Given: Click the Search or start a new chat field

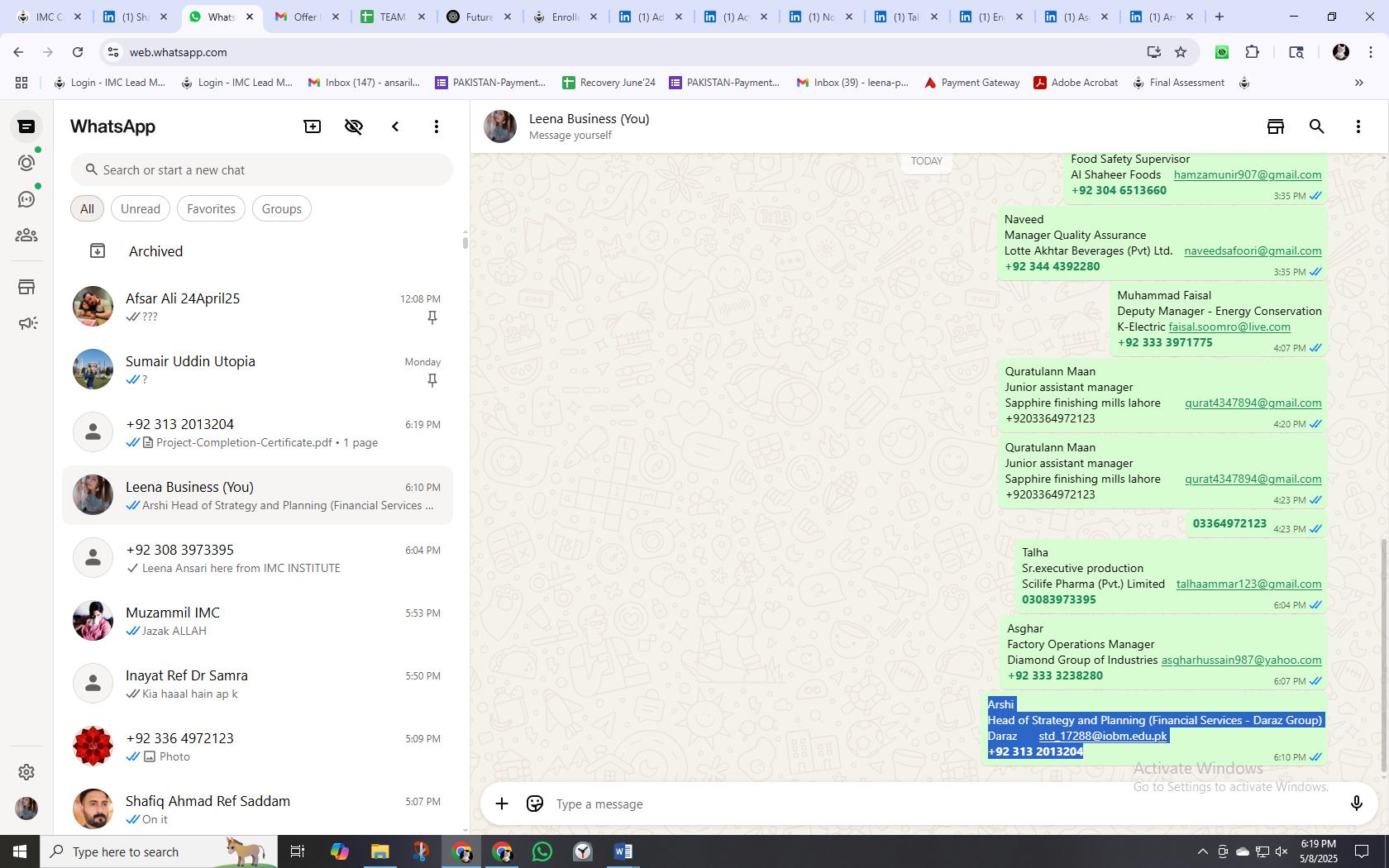Looking at the screenshot, I should pos(261,170).
